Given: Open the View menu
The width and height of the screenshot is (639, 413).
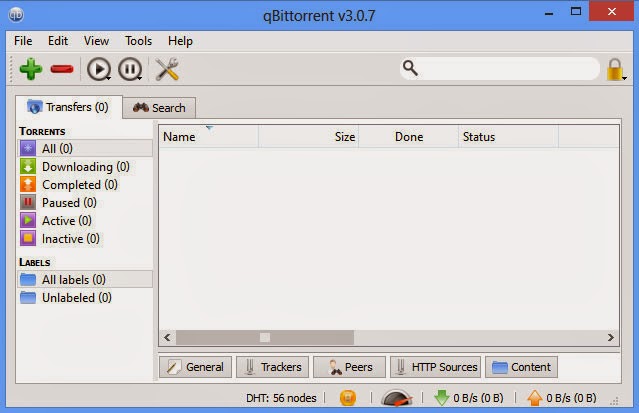Looking at the screenshot, I should coord(96,41).
